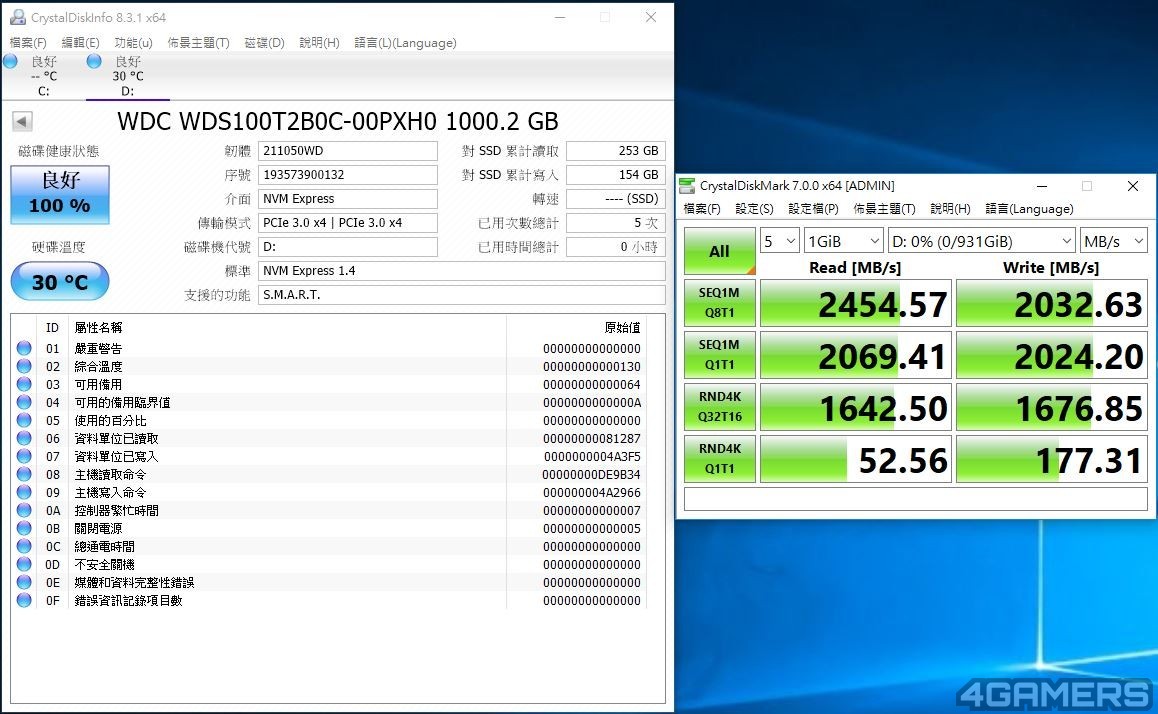Click the 30 °C temperature button
The height and width of the screenshot is (714, 1158).
pos(60,281)
